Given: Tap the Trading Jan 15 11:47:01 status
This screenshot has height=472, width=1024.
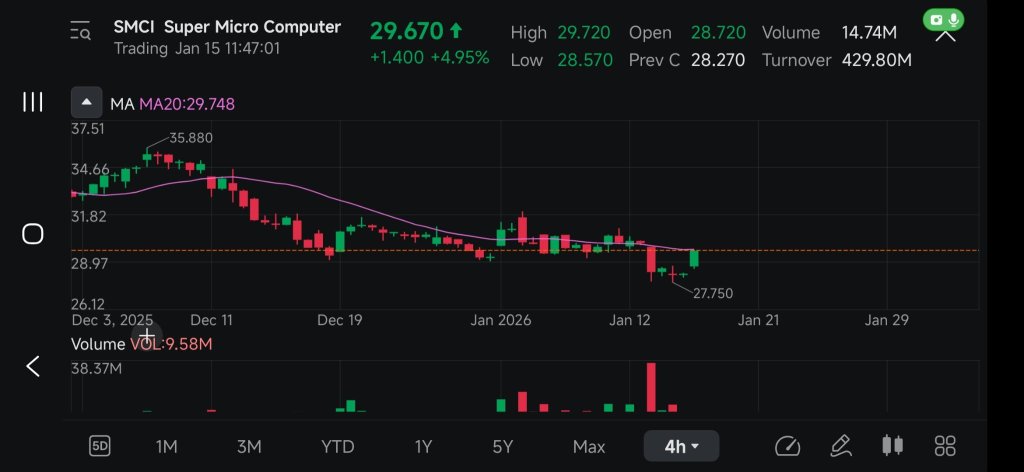Looking at the screenshot, I should (x=197, y=48).
